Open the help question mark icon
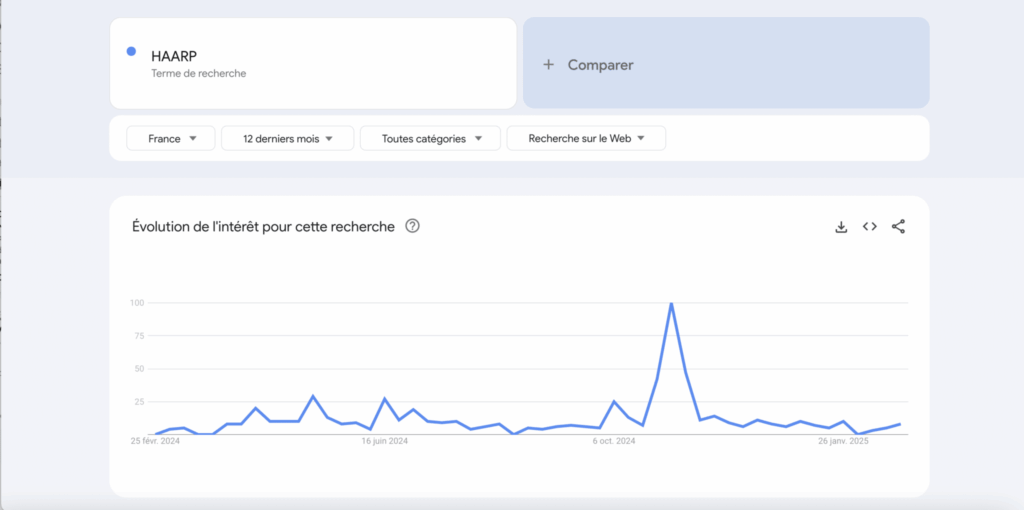The image size is (1024, 510). [412, 226]
